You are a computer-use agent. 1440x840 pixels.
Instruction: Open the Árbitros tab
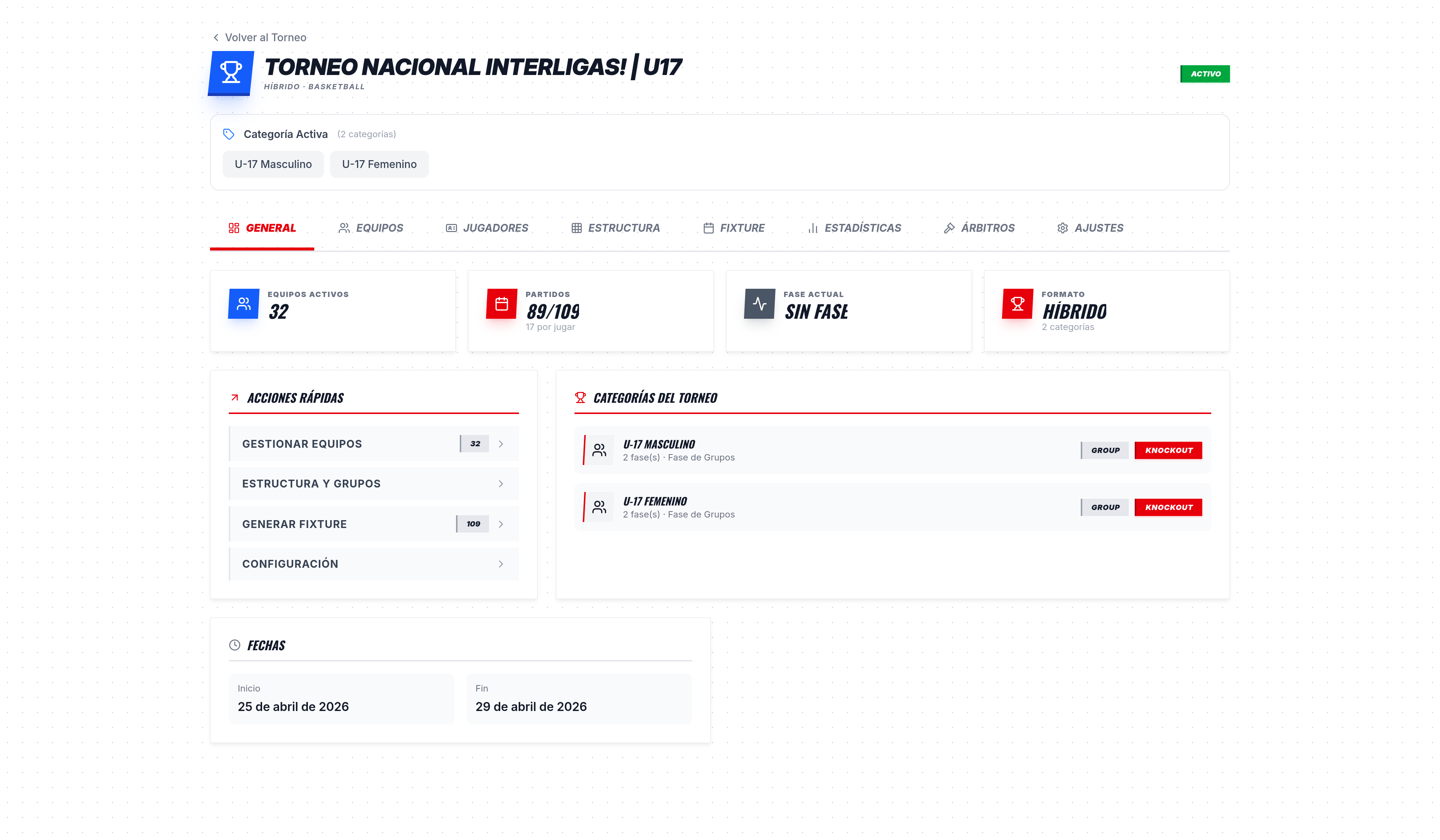point(979,228)
